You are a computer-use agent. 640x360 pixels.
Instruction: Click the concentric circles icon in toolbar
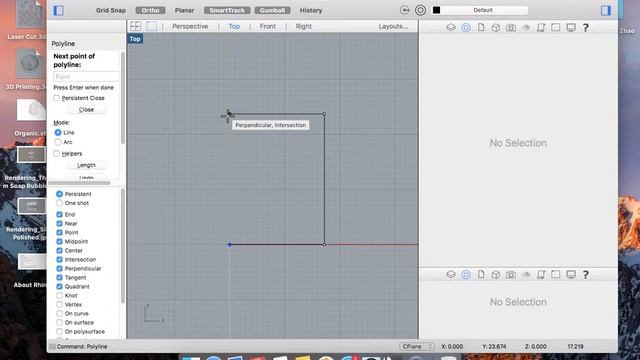[420, 10]
